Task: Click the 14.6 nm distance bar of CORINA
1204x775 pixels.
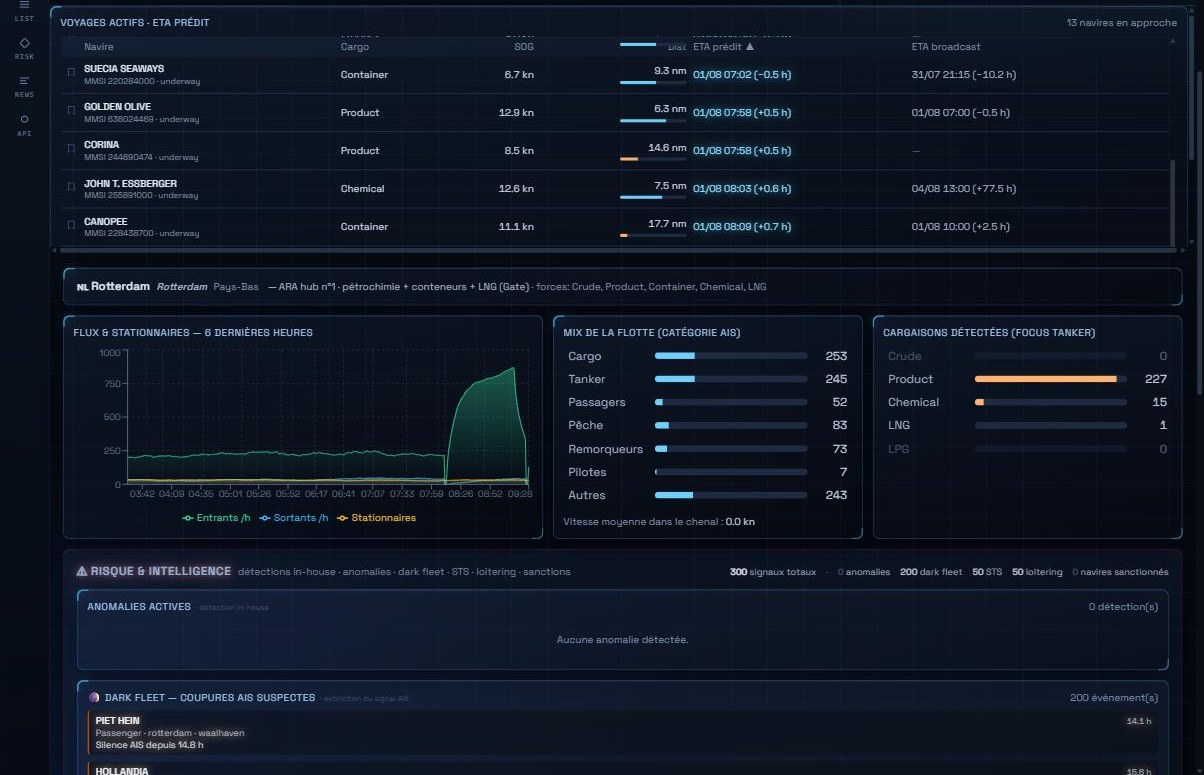Action: pos(653,159)
